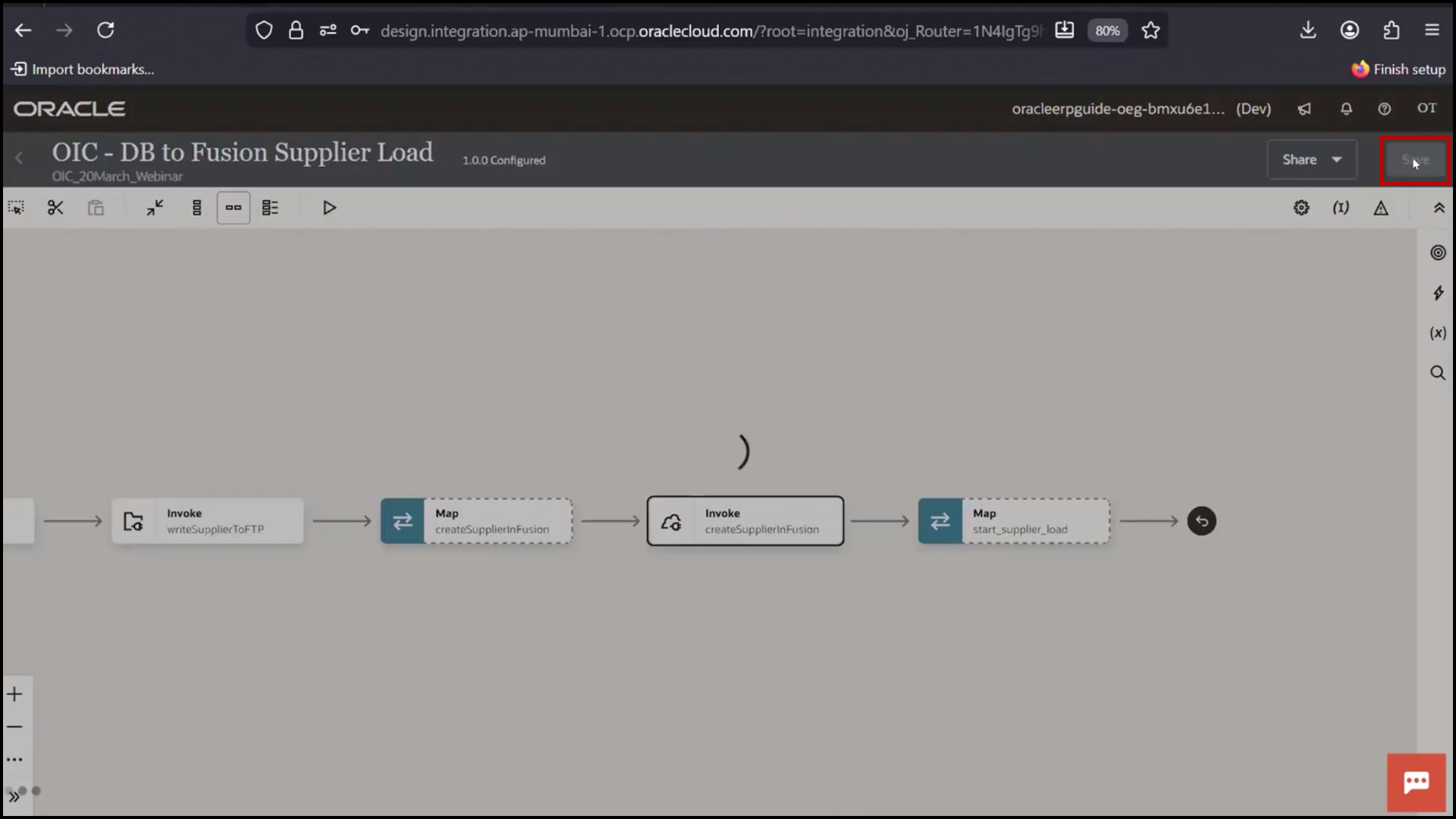Open business identifiers (I) icon
Image resolution: width=1456 pixels, height=819 pixels.
click(x=1341, y=208)
